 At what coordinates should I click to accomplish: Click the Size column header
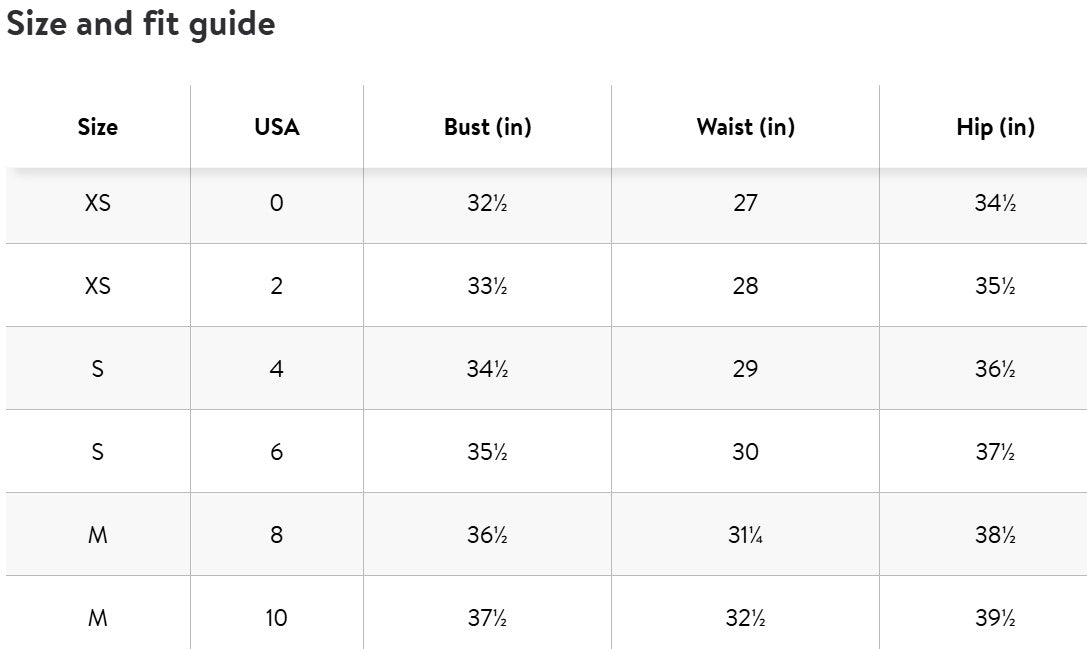98,127
